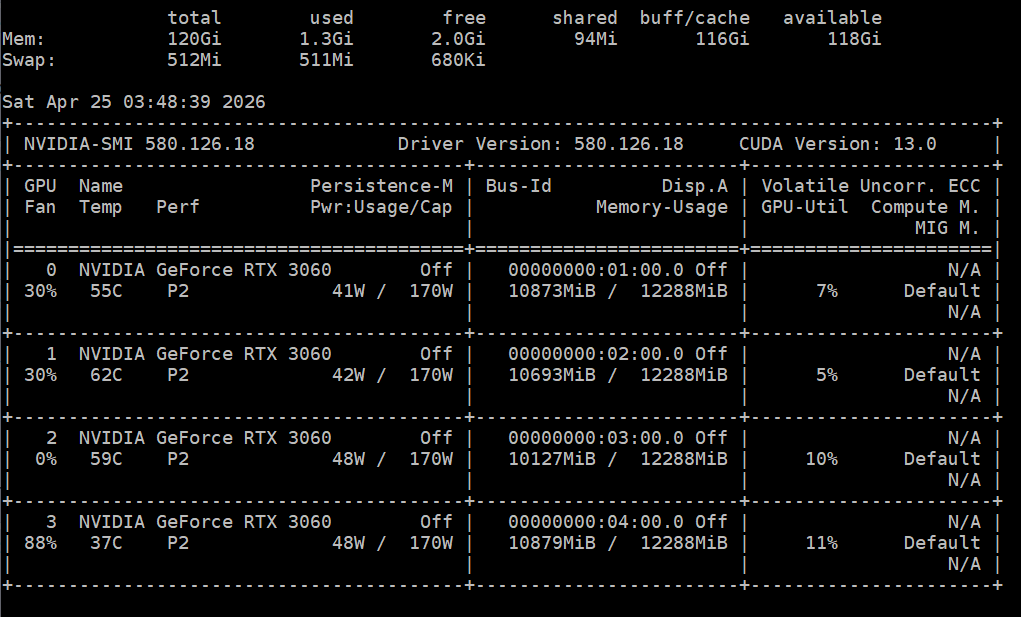Image resolution: width=1021 pixels, height=617 pixels.
Task: Click the GPU 3 memory usage 10879MiB
Action: (552, 543)
